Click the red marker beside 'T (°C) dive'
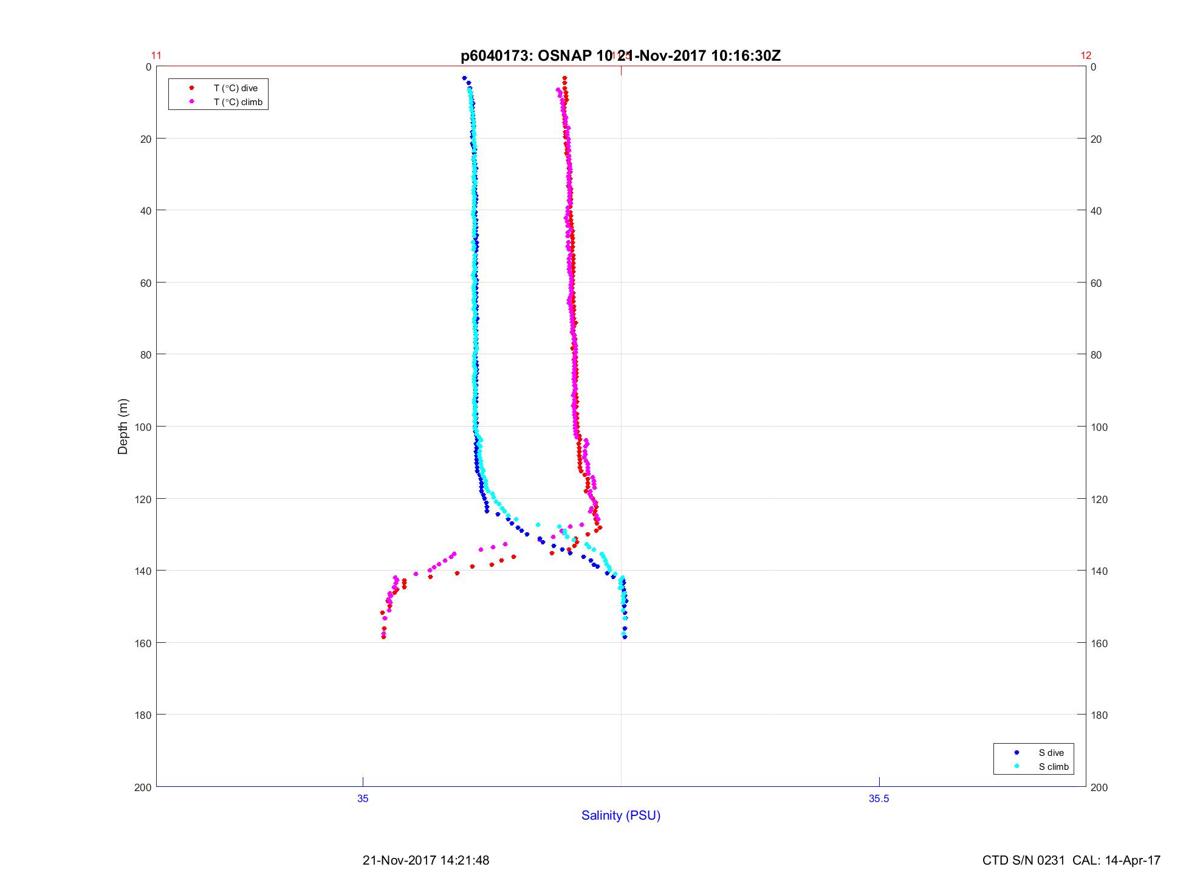 (x=191, y=88)
